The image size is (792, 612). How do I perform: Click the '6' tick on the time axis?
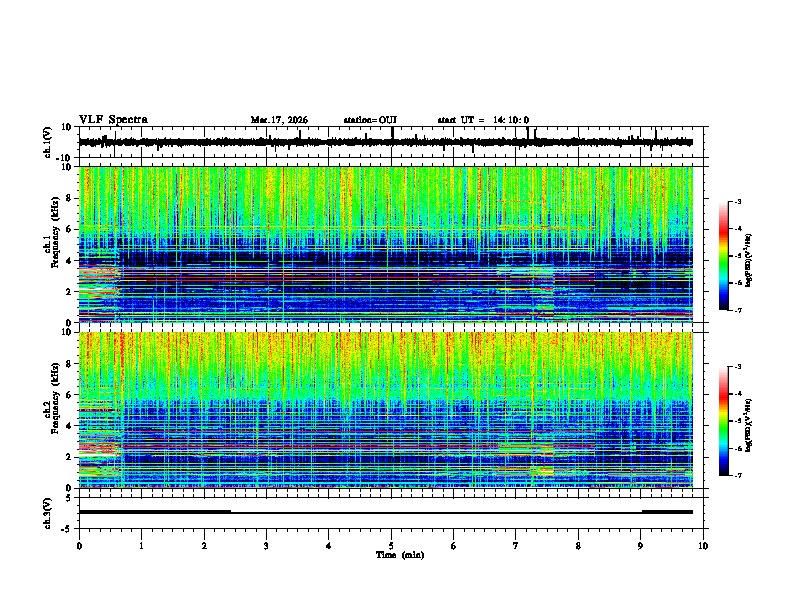point(454,546)
